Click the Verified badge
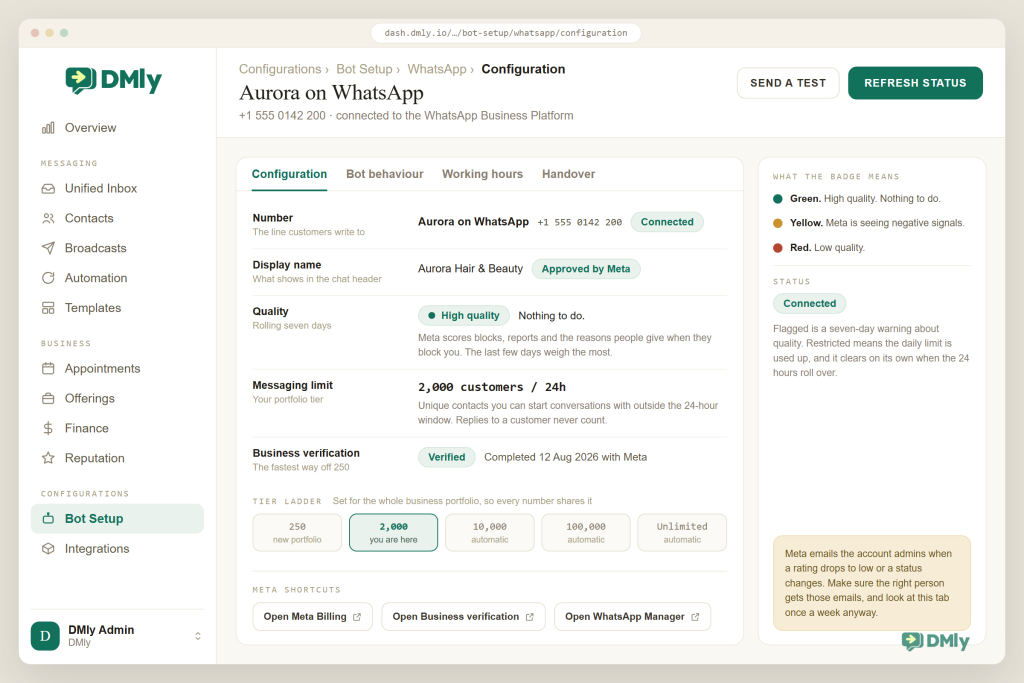The width and height of the screenshot is (1024, 683). click(x=447, y=458)
